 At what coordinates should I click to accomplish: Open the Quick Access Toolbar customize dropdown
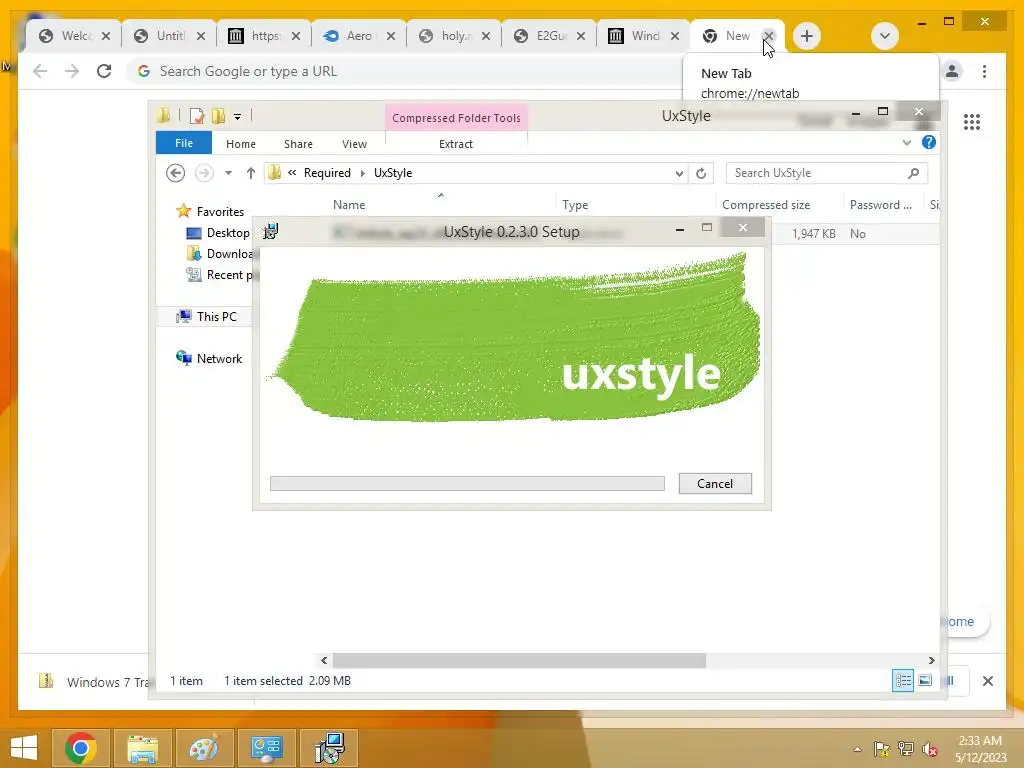pos(238,117)
